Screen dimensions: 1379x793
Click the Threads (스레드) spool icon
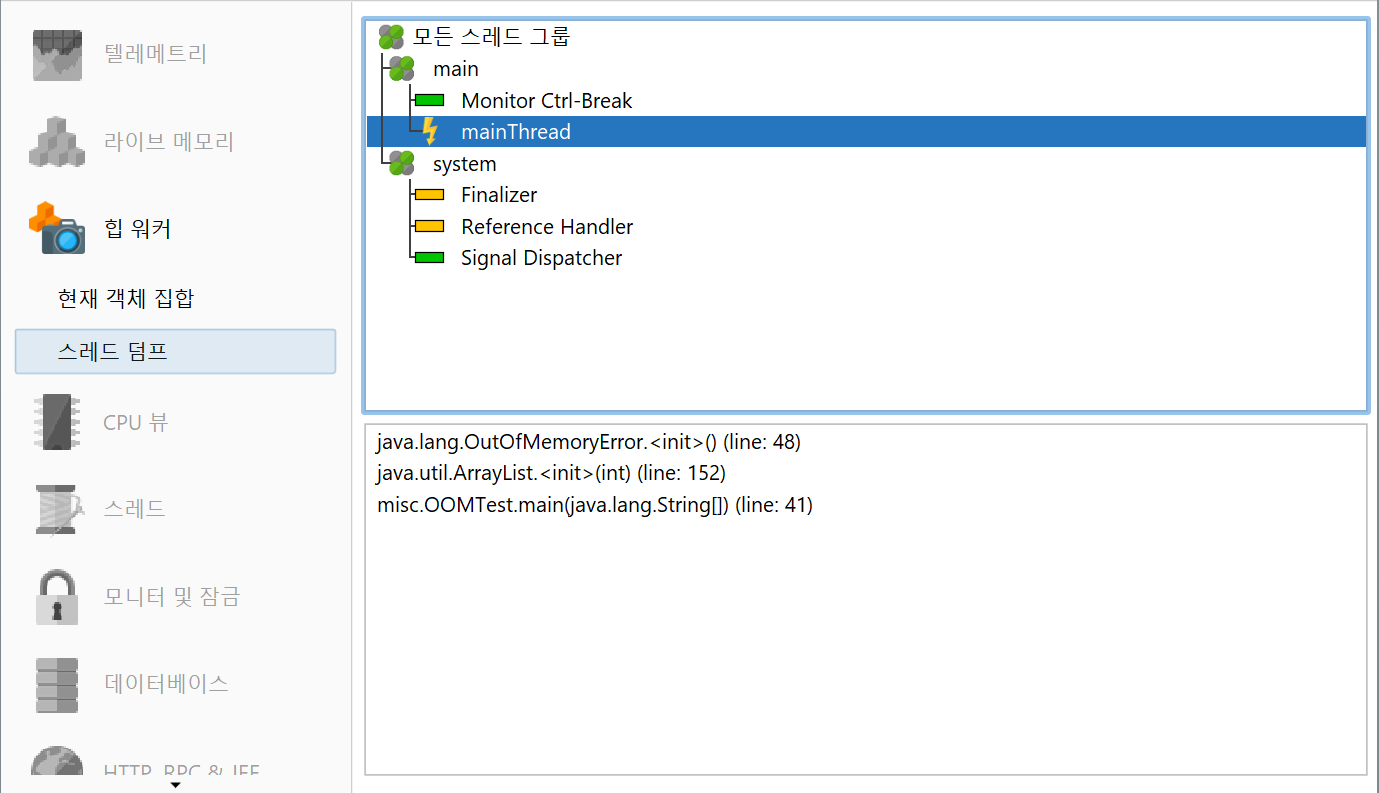(57, 509)
